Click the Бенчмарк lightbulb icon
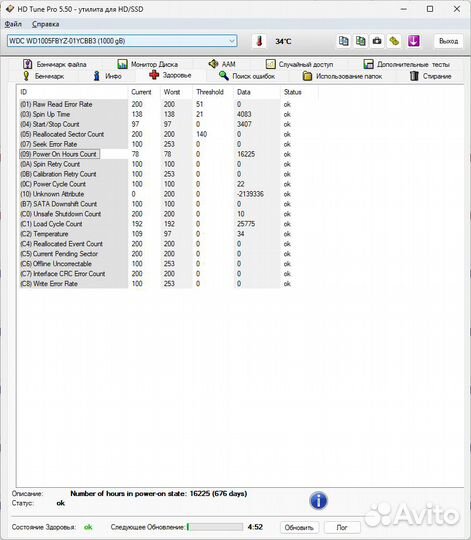 click(x=26, y=76)
